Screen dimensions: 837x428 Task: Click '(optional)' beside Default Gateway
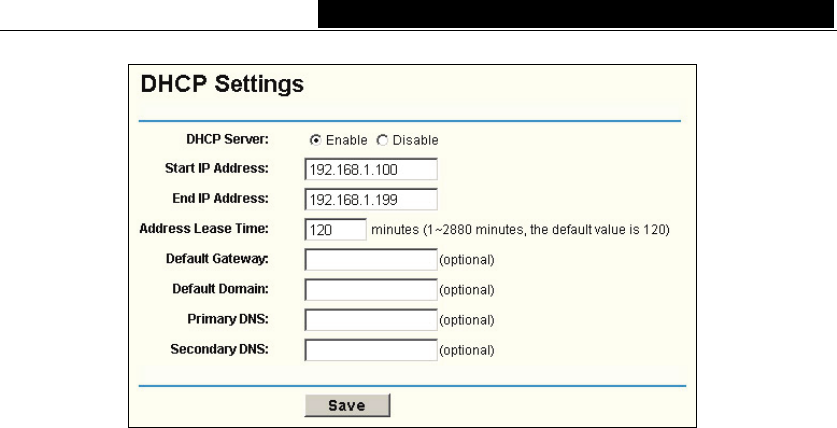[x=467, y=260]
